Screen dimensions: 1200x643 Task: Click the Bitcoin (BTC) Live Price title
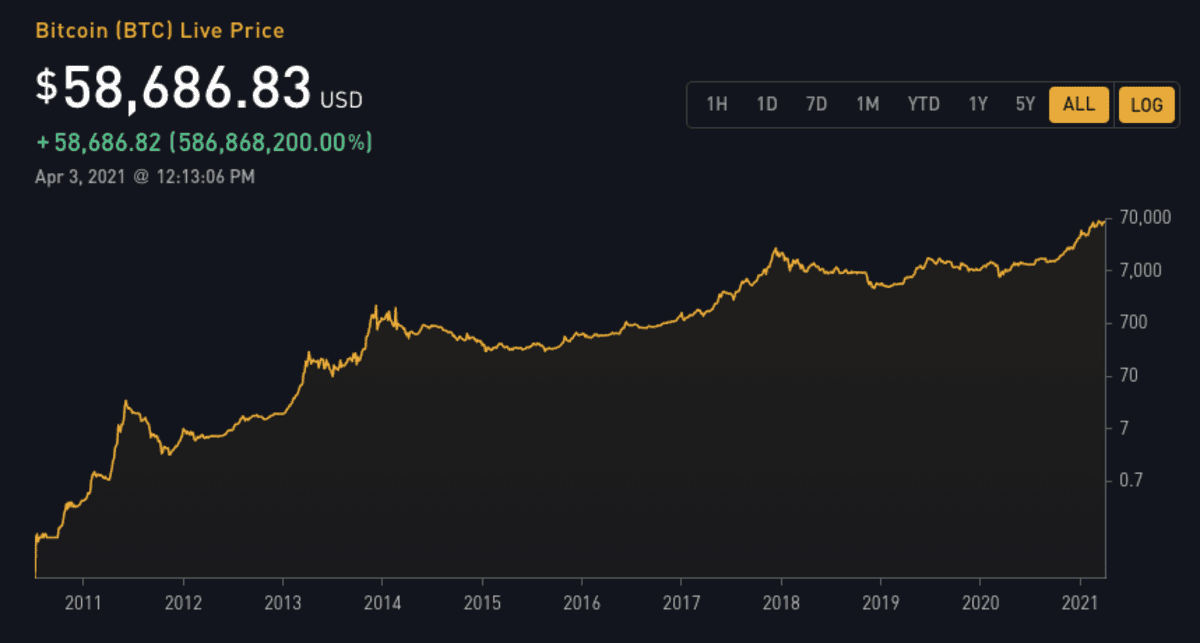click(160, 31)
